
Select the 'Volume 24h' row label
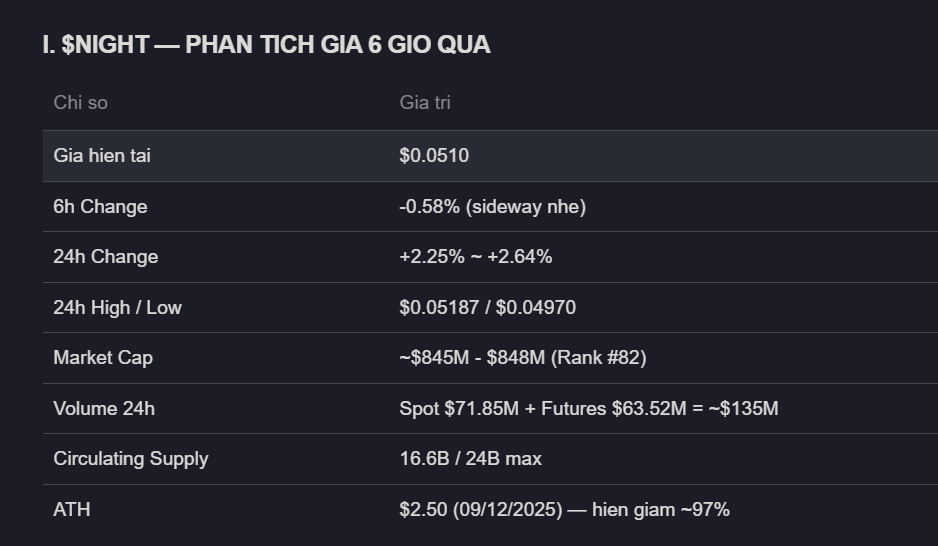pyautogui.click(x=104, y=409)
